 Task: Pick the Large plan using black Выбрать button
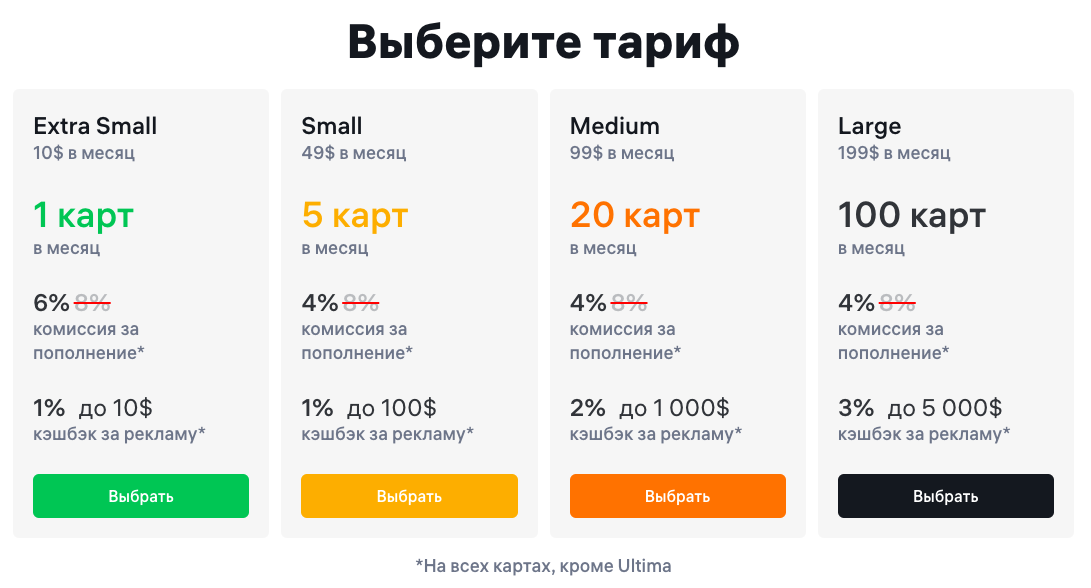[946, 495]
